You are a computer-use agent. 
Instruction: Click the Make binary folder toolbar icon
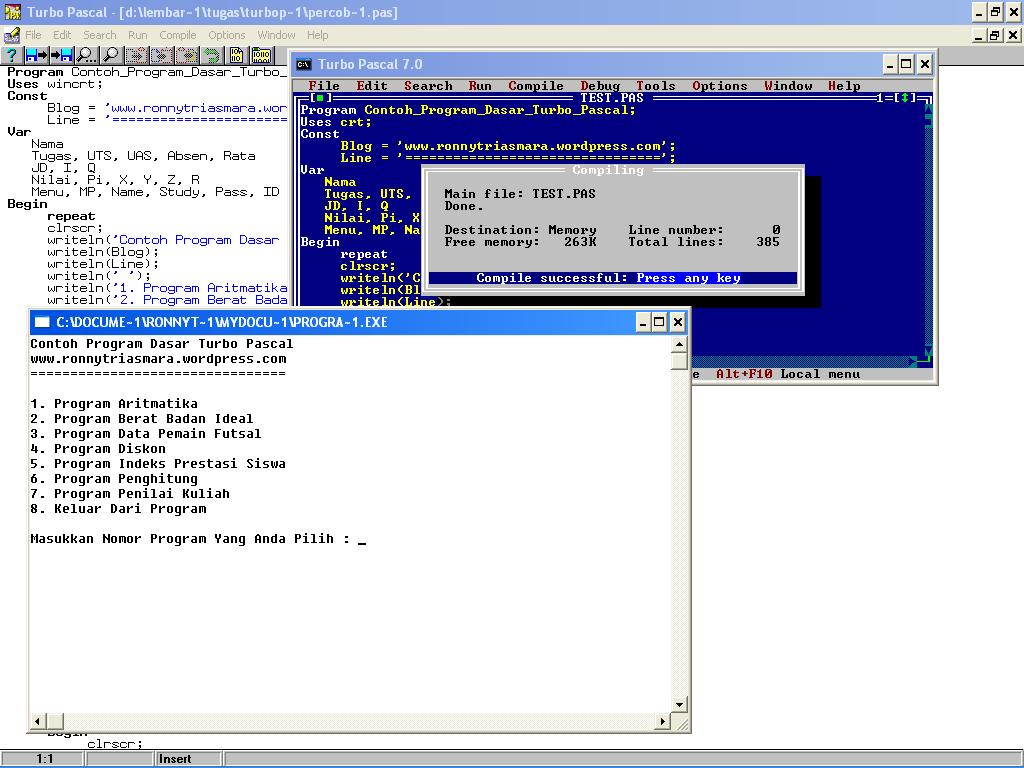click(x=261, y=55)
